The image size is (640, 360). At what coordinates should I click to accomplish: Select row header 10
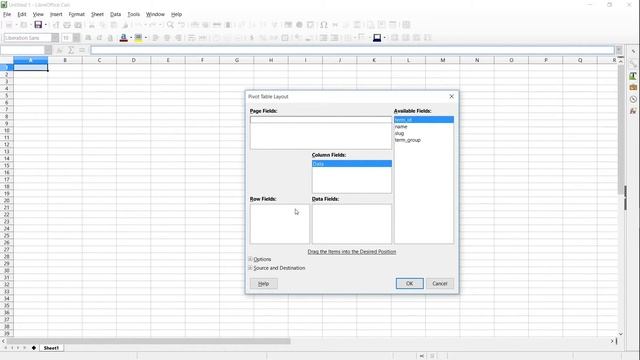[x=7, y=130]
